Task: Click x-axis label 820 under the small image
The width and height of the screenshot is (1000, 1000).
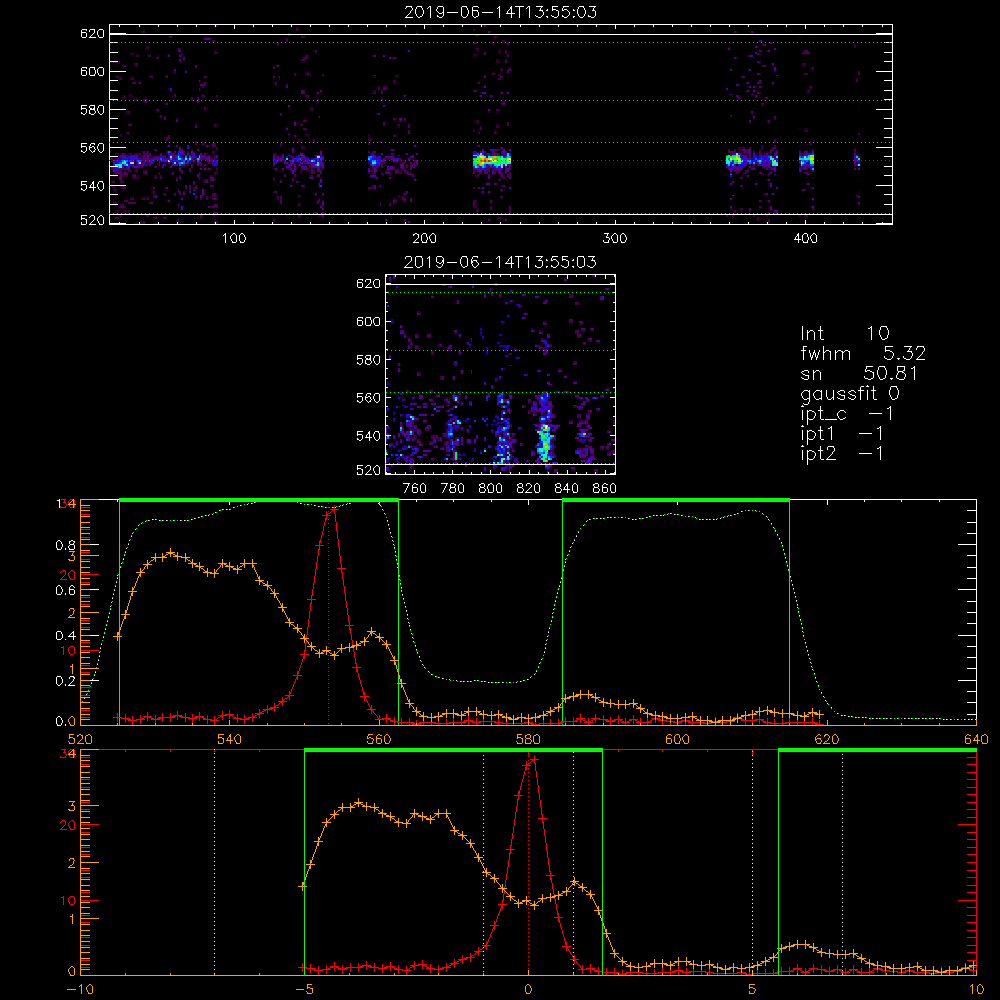Action: [x=529, y=489]
